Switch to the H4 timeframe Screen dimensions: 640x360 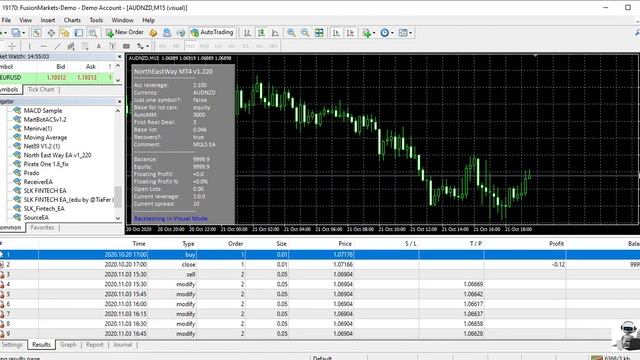point(231,46)
